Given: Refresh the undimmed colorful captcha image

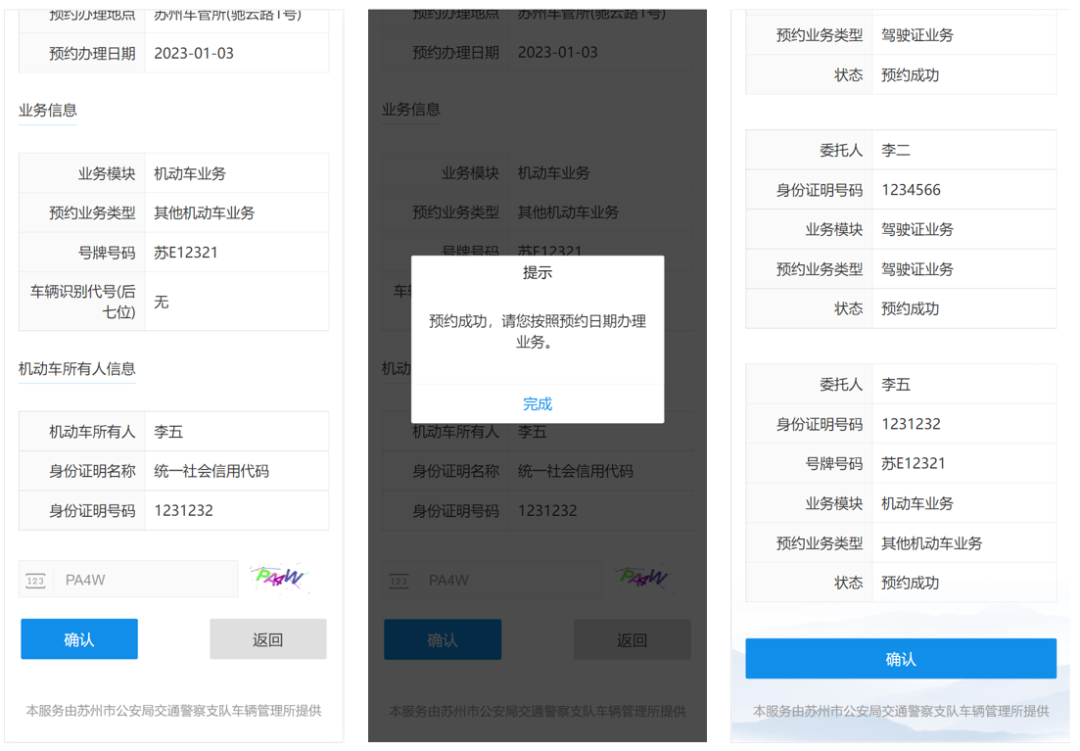Looking at the screenshot, I should pyautogui.click(x=279, y=578).
